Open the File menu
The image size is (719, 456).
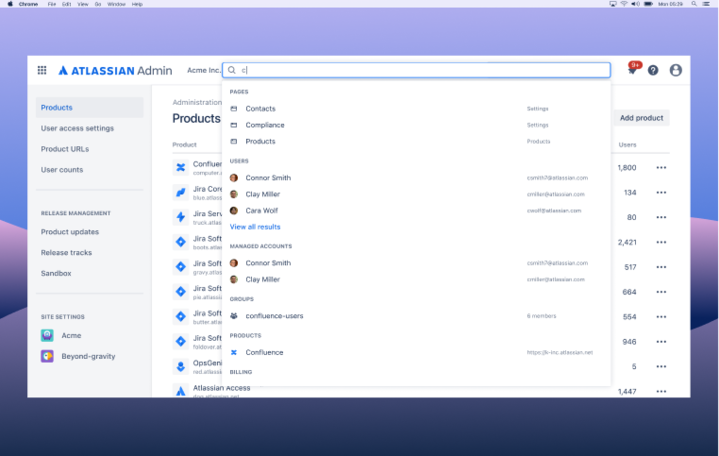(x=52, y=4)
